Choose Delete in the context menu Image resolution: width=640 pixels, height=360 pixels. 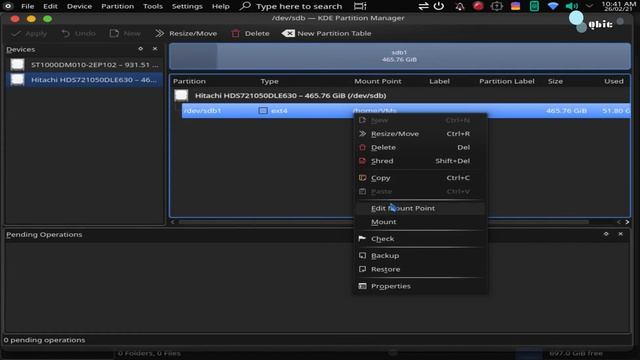coord(420,147)
